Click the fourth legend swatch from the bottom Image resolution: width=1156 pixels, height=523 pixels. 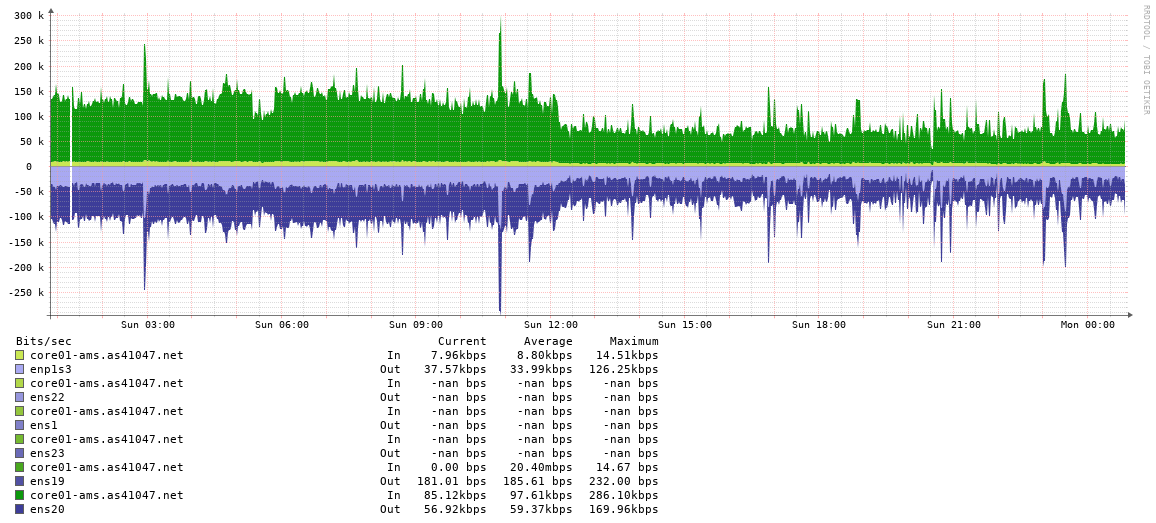point(19,467)
